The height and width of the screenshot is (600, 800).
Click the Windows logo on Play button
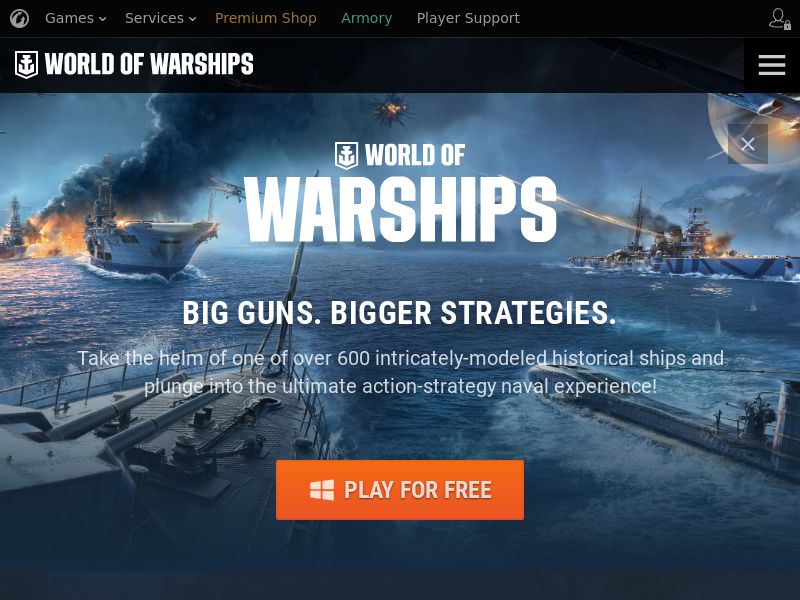pyautogui.click(x=322, y=490)
